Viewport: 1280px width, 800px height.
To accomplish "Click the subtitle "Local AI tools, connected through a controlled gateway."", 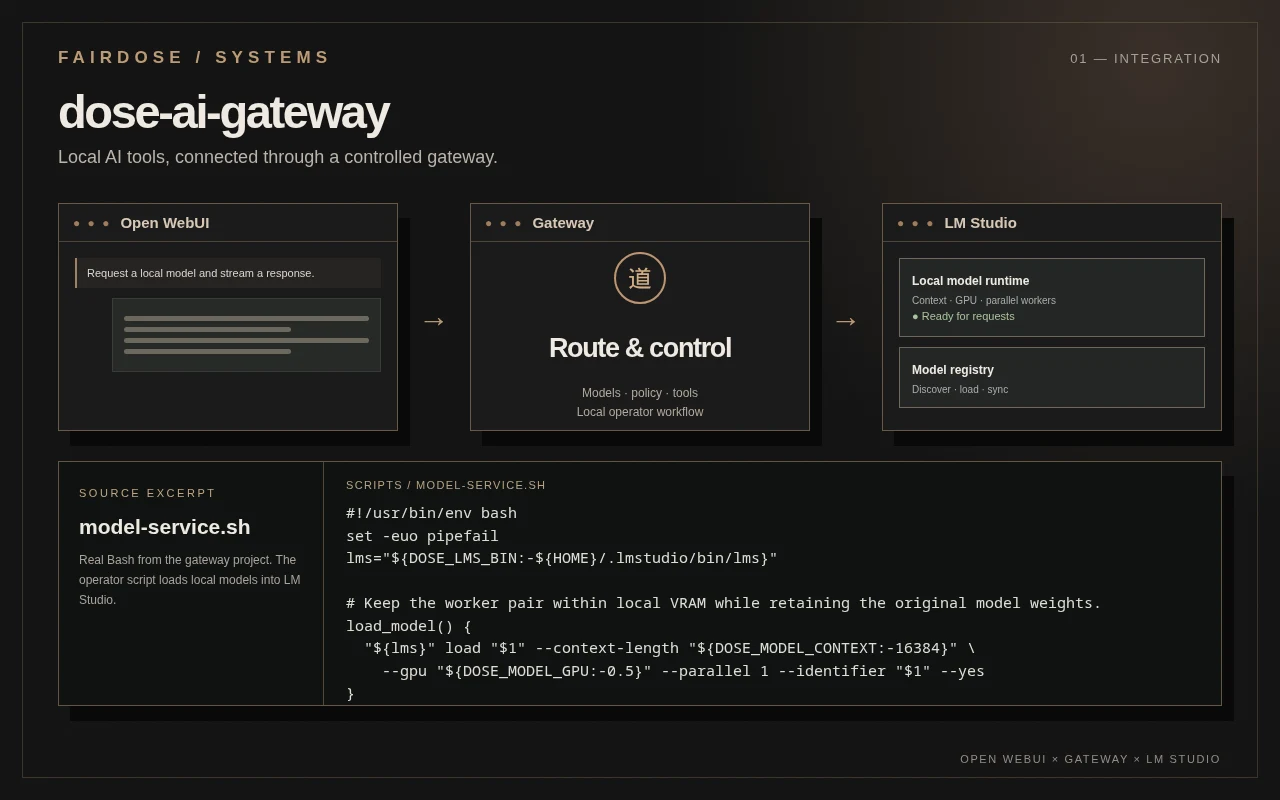I will pyautogui.click(x=278, y=157).
